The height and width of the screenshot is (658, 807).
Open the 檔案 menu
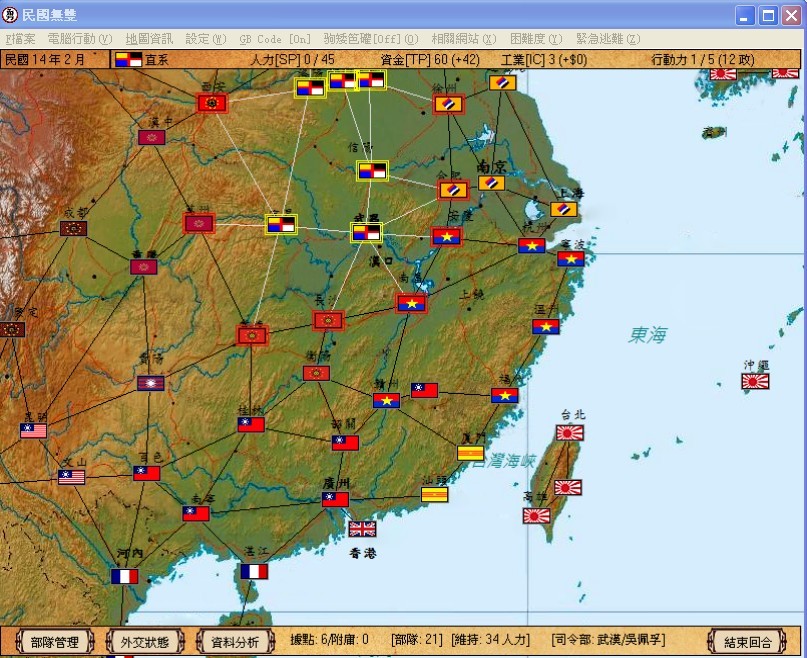(x=21, y=39)
